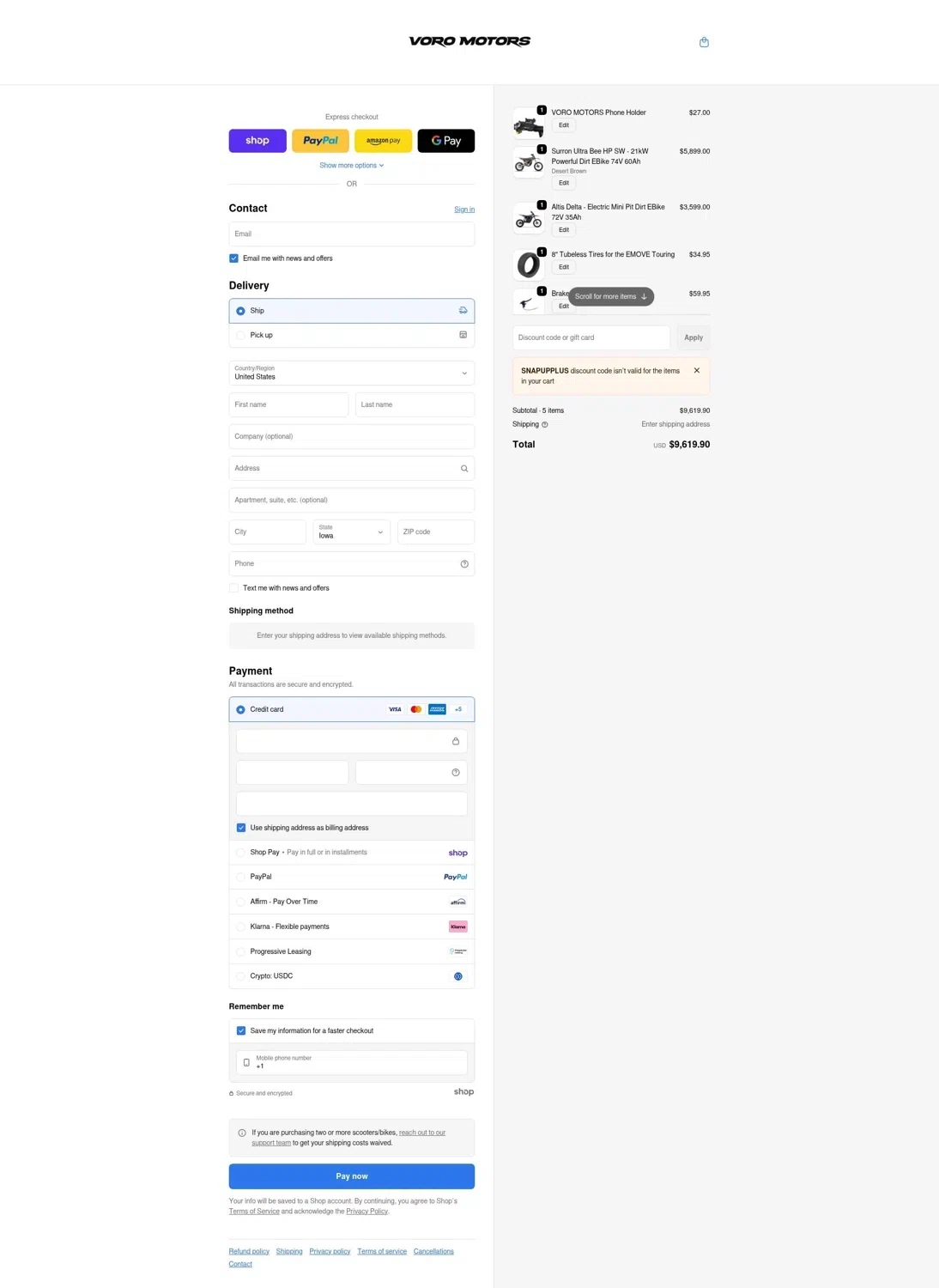The image size is (939, 1288).
Task: Pay with Google Pay express button
Action: tap(446, 141)
